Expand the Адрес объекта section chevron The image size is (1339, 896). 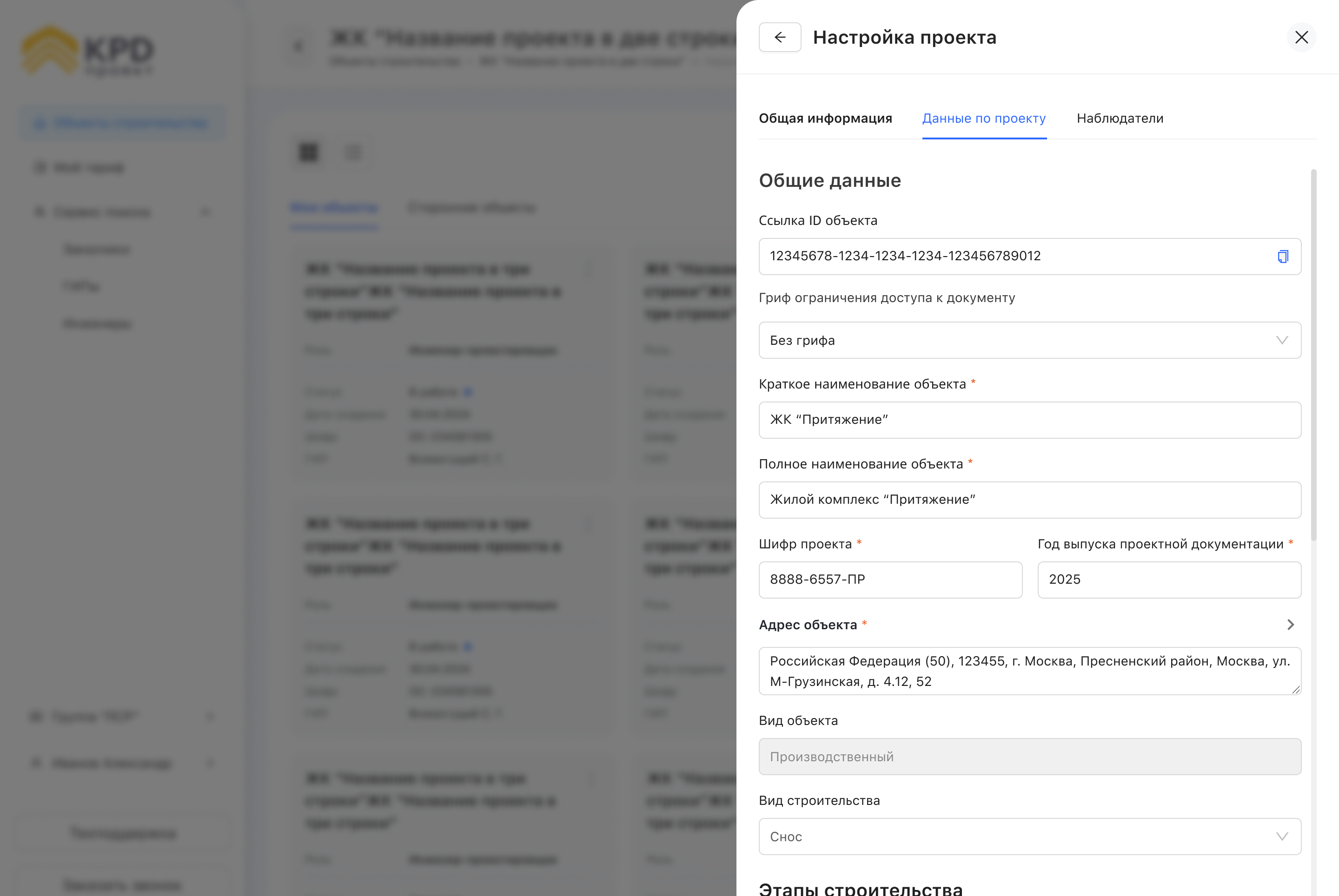click(x=1290, y=625)
